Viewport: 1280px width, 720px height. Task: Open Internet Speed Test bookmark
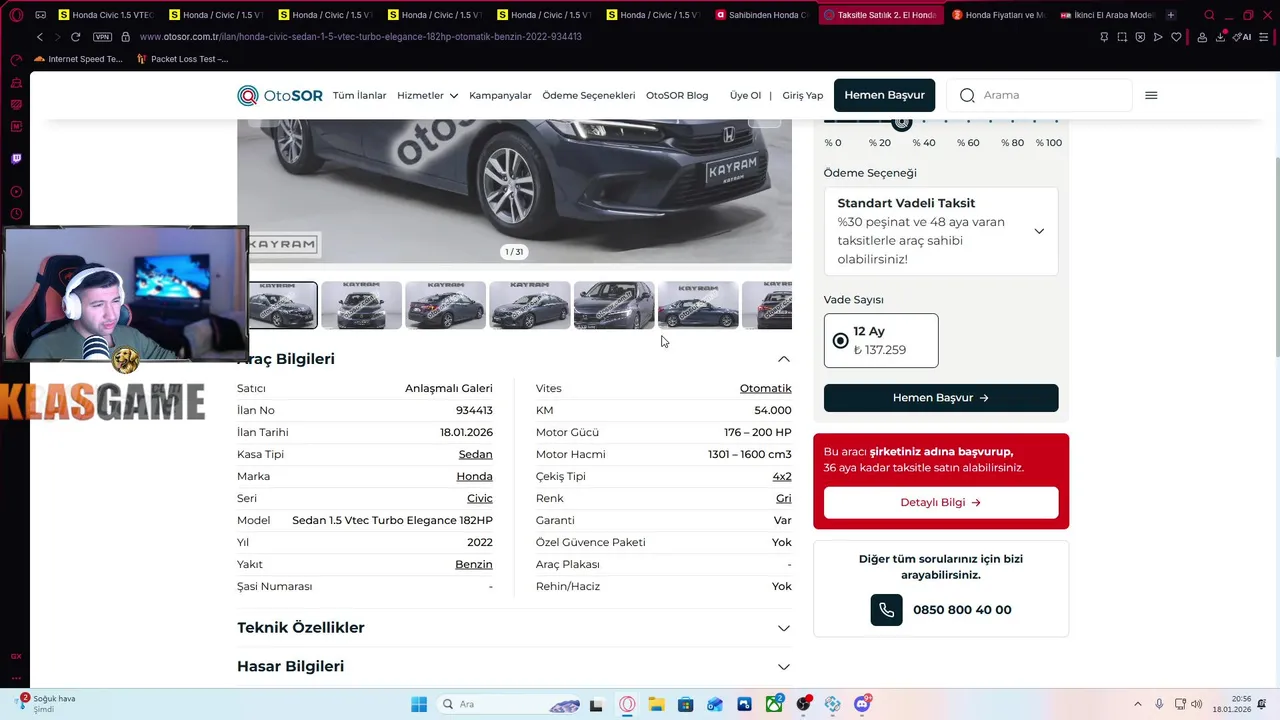point(78,59)
